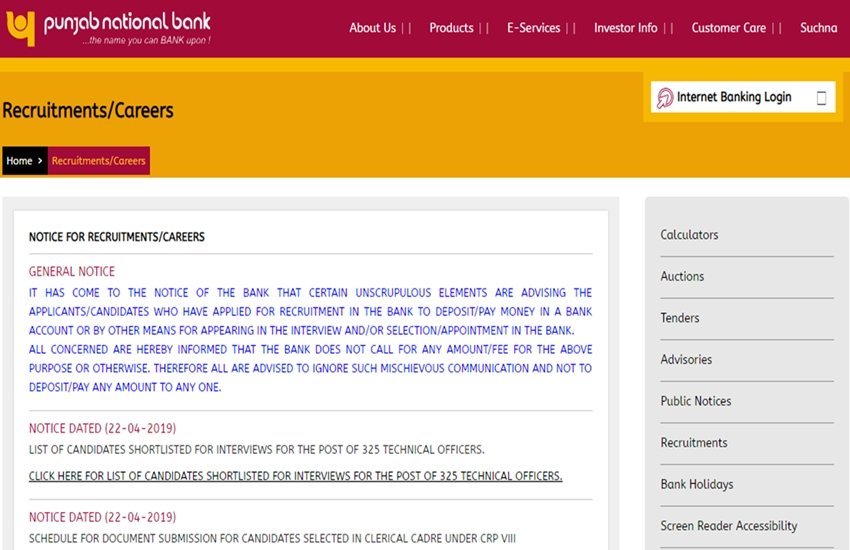Image resolution: width=850 pixels, height=550 pixels.
Task: Open Screen Reader Accessibility link
Action: [x=728, y=526]
